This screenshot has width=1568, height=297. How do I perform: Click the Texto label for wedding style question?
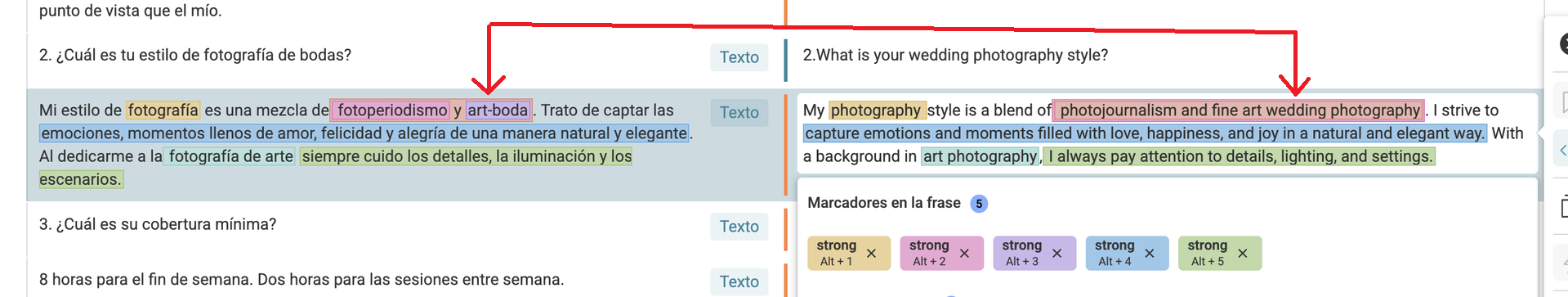point(739,57)
